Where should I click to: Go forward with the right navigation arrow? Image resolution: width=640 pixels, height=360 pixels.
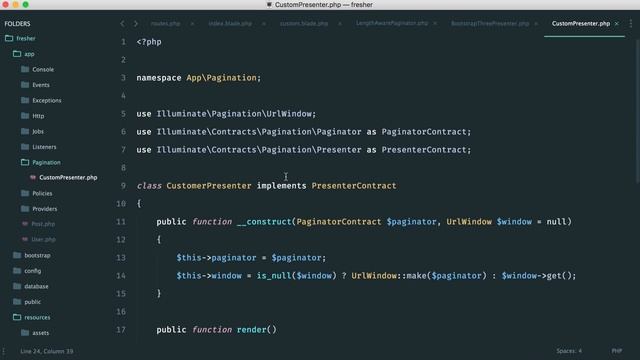tap(136, 24)
